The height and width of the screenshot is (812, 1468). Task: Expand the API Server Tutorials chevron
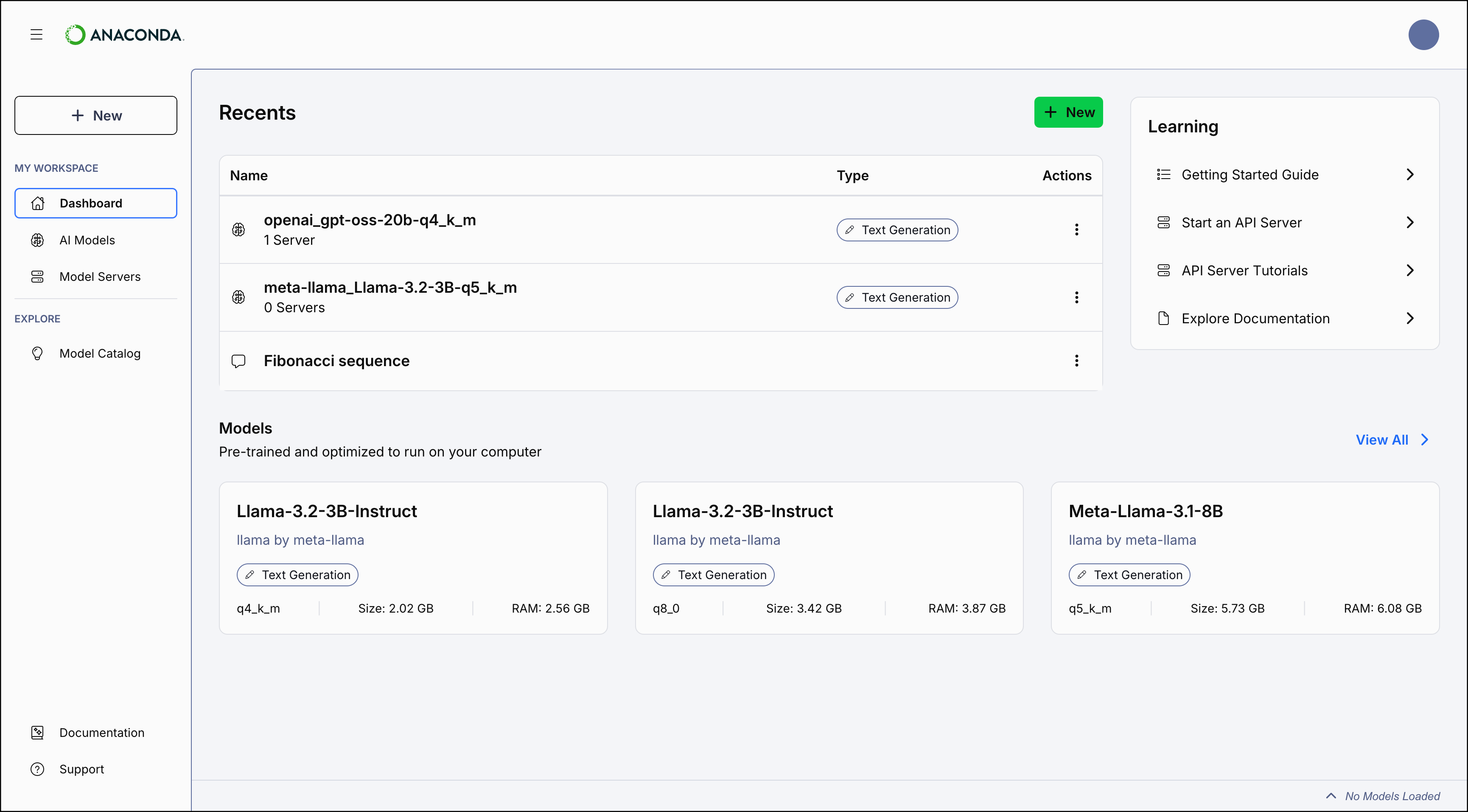click(x=1410, y=269)
